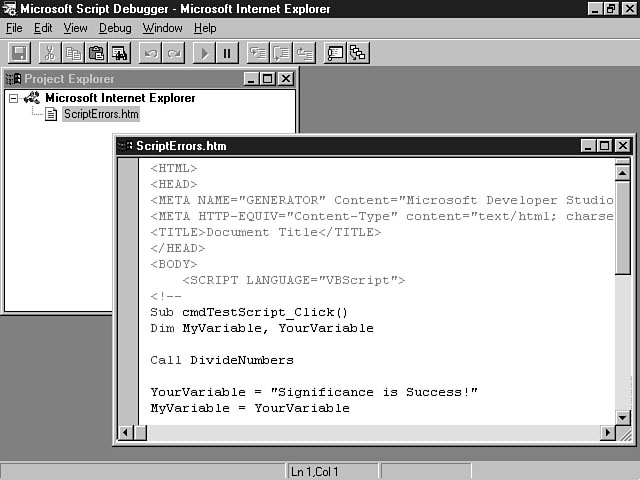640x480 pixels.
Task: Open the Window menu
Action: point(162,28)
